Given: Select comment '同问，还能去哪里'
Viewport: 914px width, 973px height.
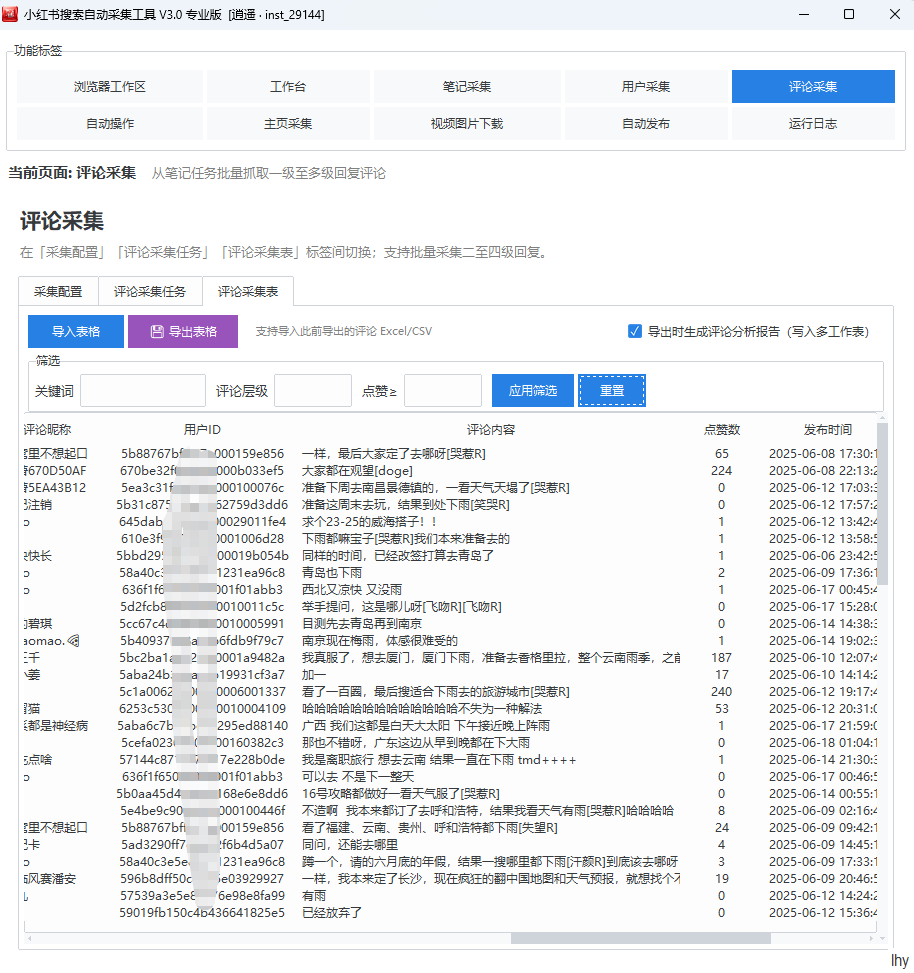Looking at the screenshot, I should coord(350,845).
